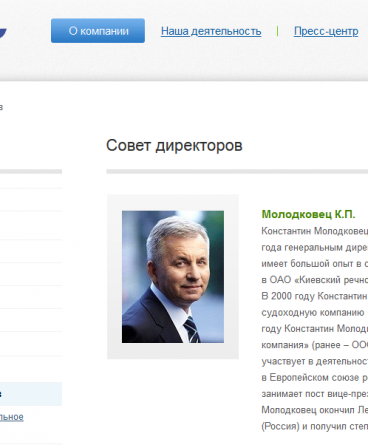The width and height of the screenshot is (368, 445).
Task: Click the line «имеет большой опыт»
Action: (315, 264)
